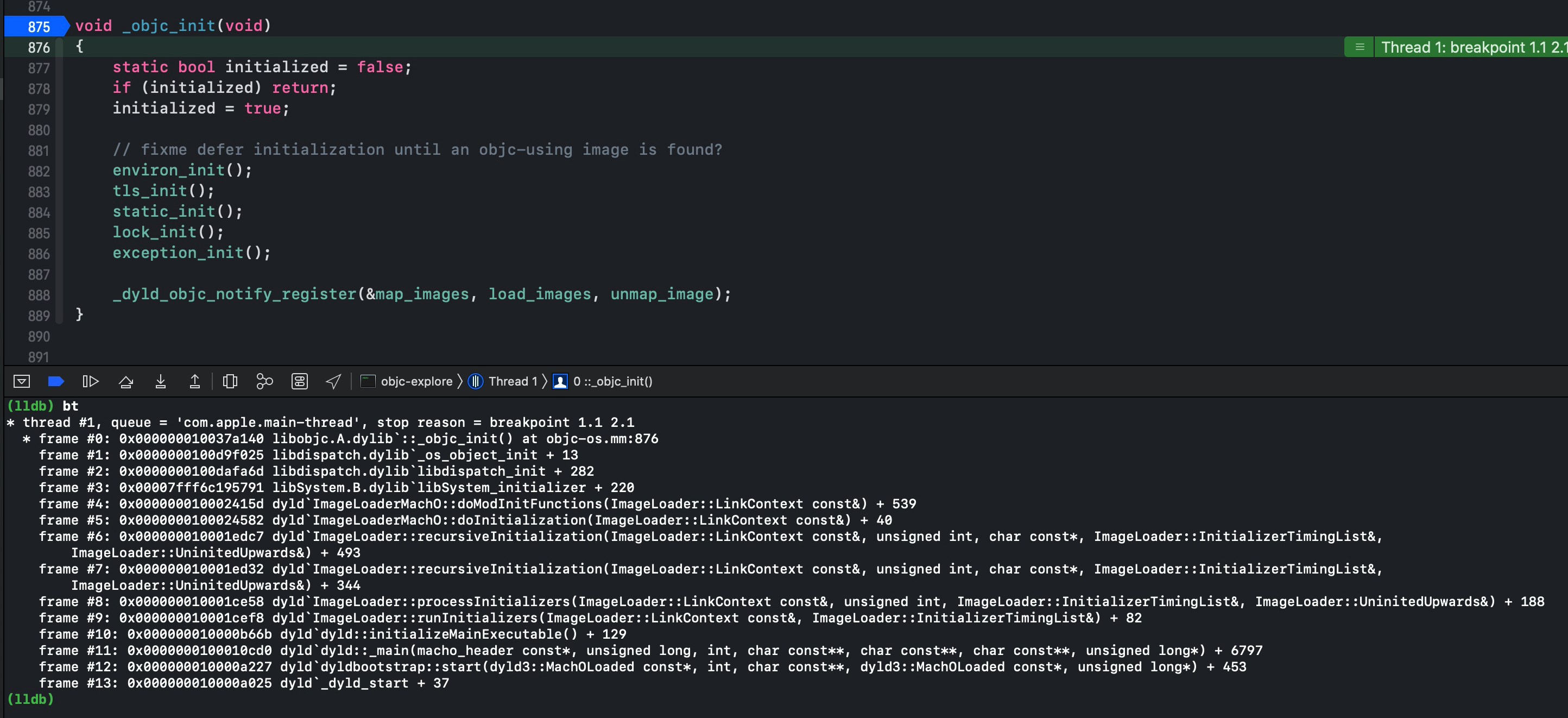Screen dimensions: 1568x718
Task: Open Environment Overrides
Action: [x=300, y=381]
